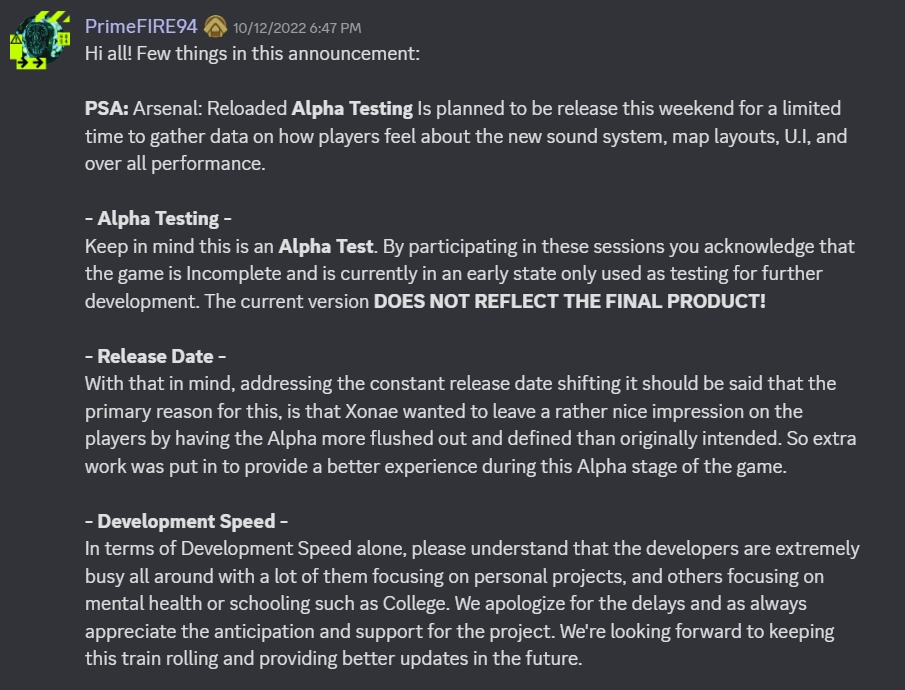Click the bold 'PSA:' label
Image resolution: width=905 pixels, height=690 pixels.
coord(106,108)
